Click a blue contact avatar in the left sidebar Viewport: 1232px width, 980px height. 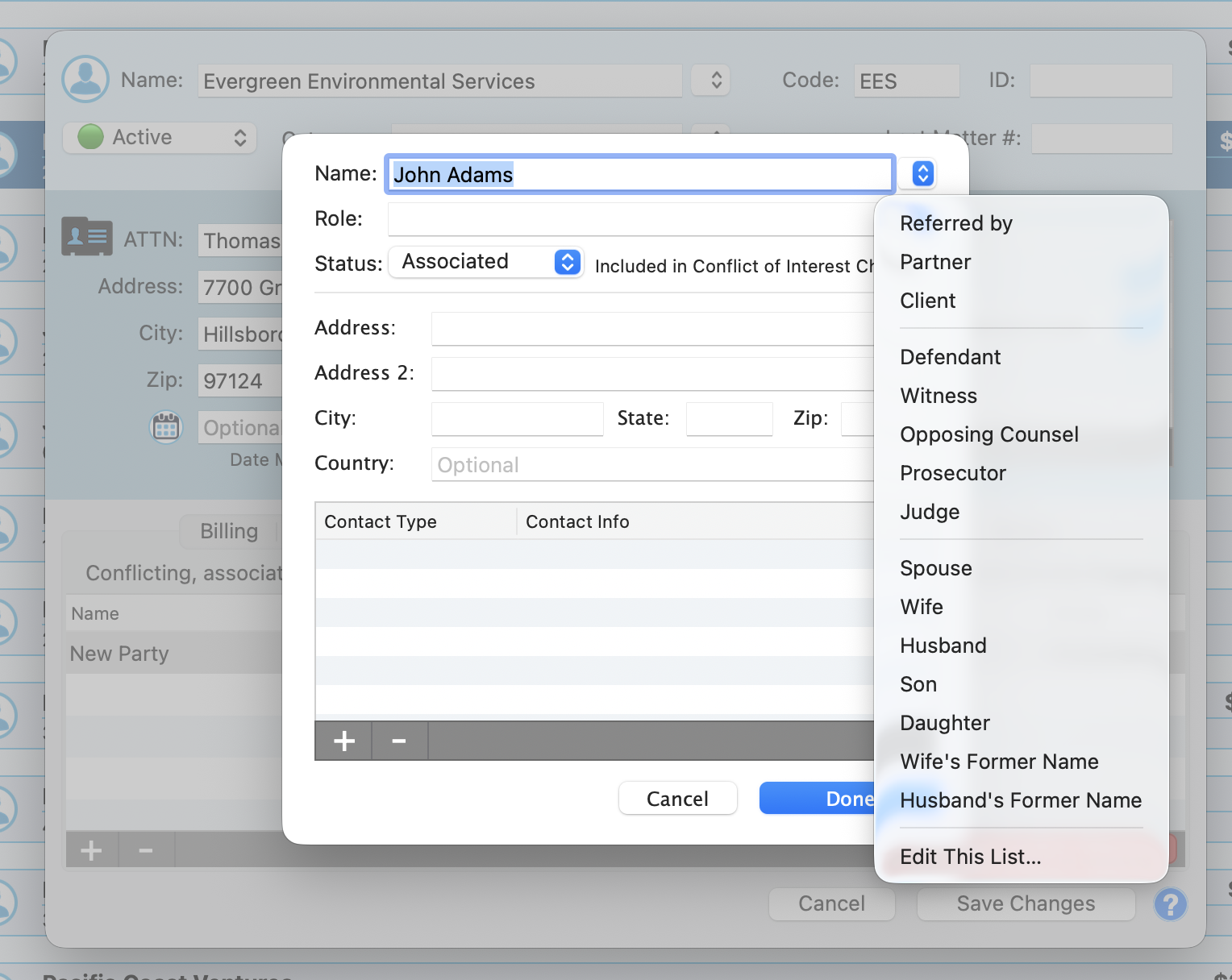pyautogui.click(x=6, y=248)
